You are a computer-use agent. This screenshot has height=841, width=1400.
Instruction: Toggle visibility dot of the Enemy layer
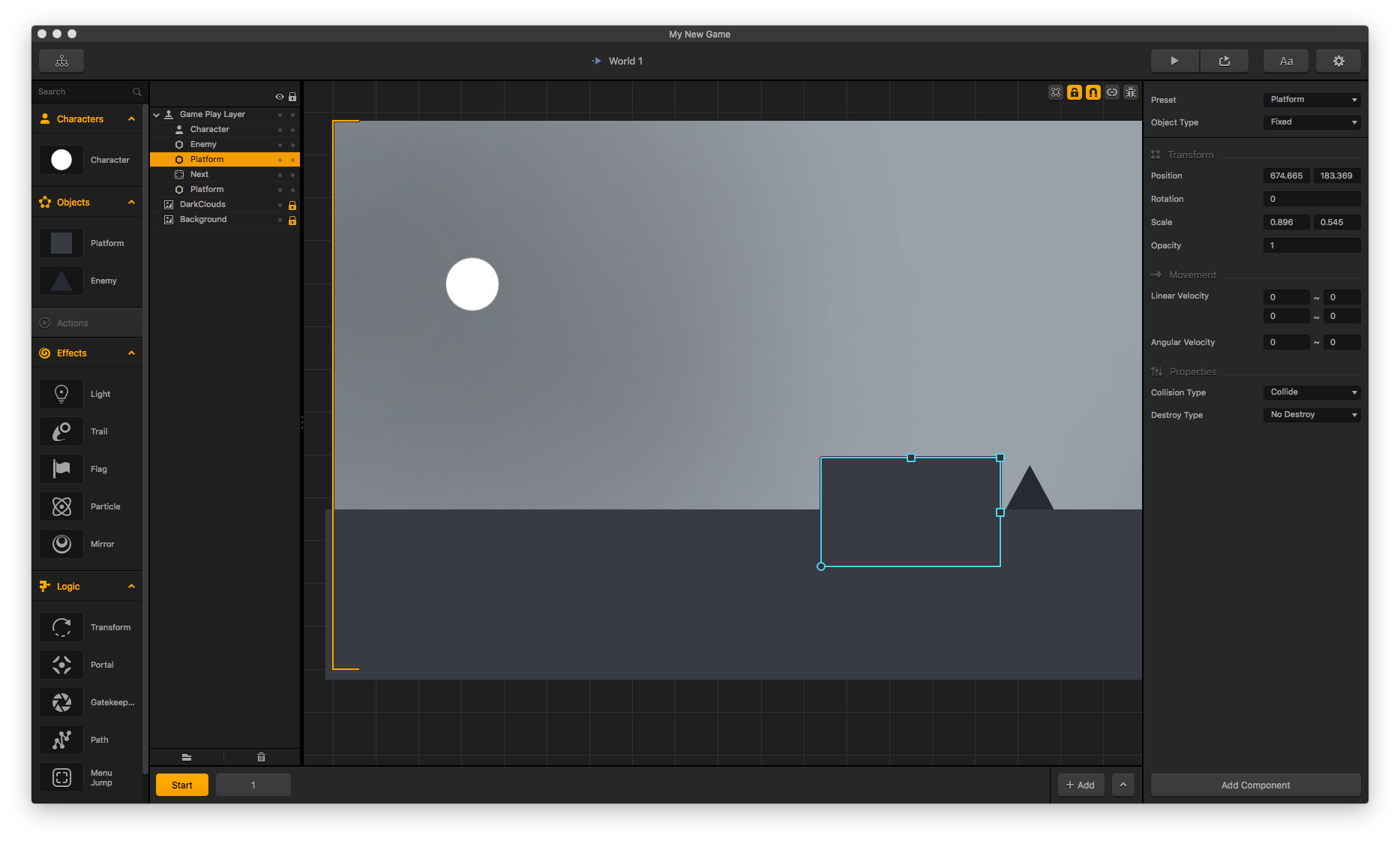[280, 145]
